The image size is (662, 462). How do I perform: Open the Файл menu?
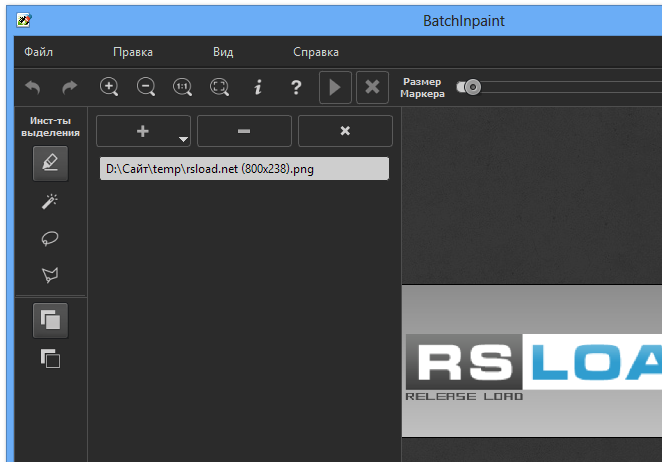[x=38, y=52]
